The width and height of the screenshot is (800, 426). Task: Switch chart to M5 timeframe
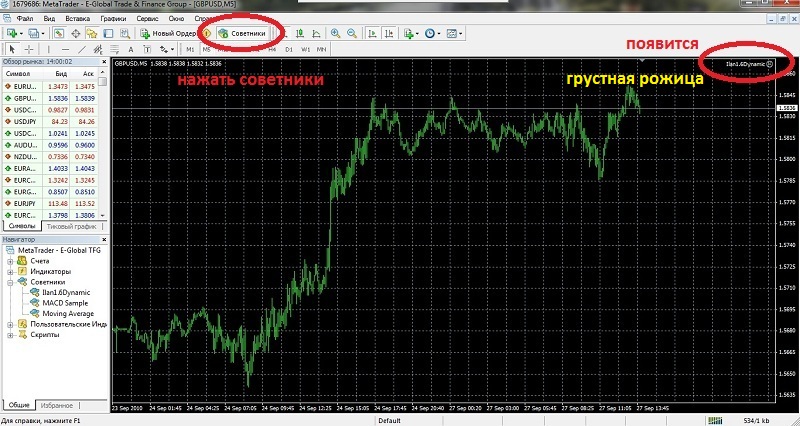206,49
